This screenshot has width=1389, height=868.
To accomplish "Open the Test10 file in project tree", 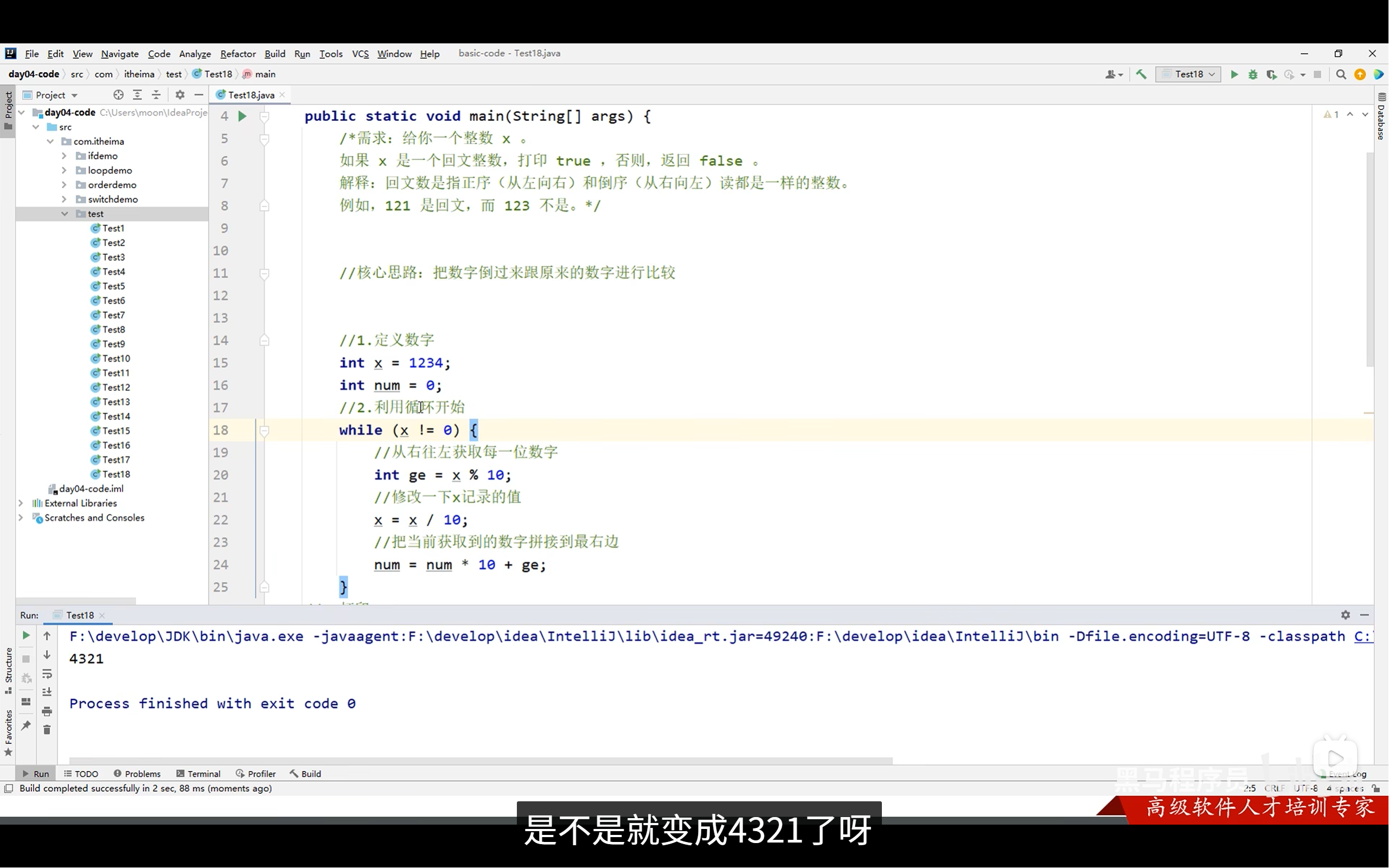I will point(116,358).
